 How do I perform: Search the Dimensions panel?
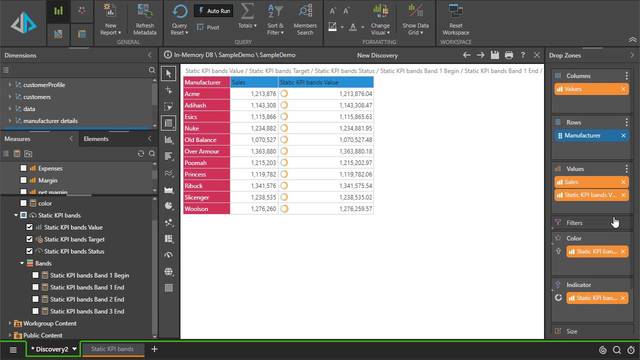coord(152,70)
